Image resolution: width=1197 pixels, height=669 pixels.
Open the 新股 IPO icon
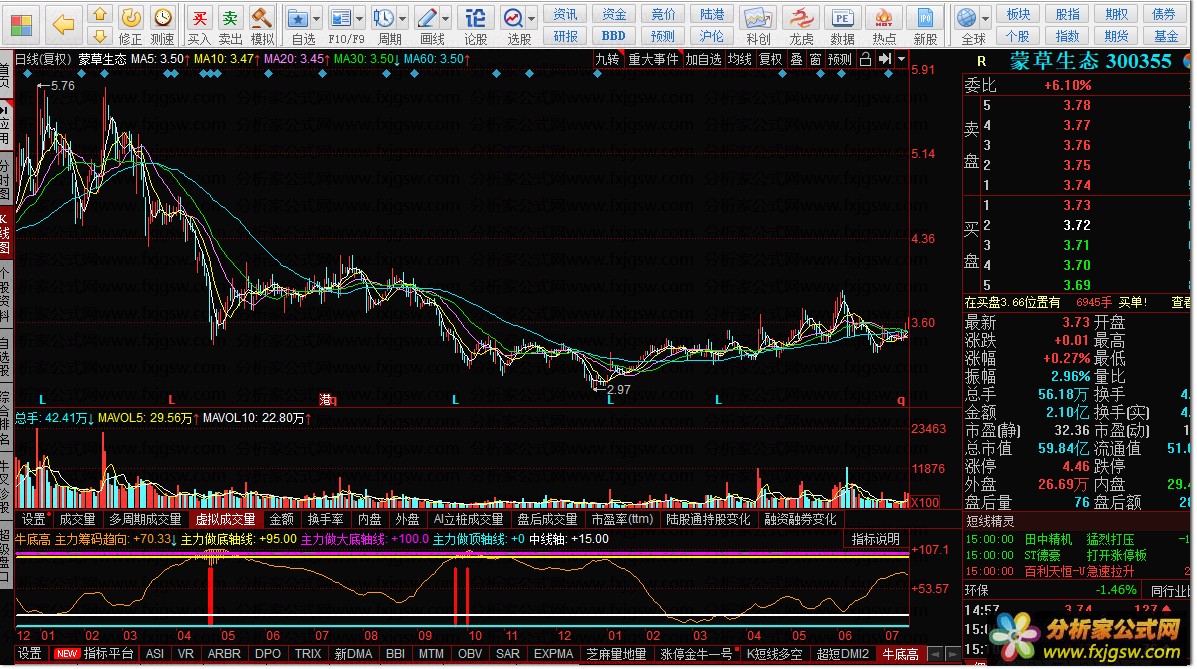(x=925, y=25)
